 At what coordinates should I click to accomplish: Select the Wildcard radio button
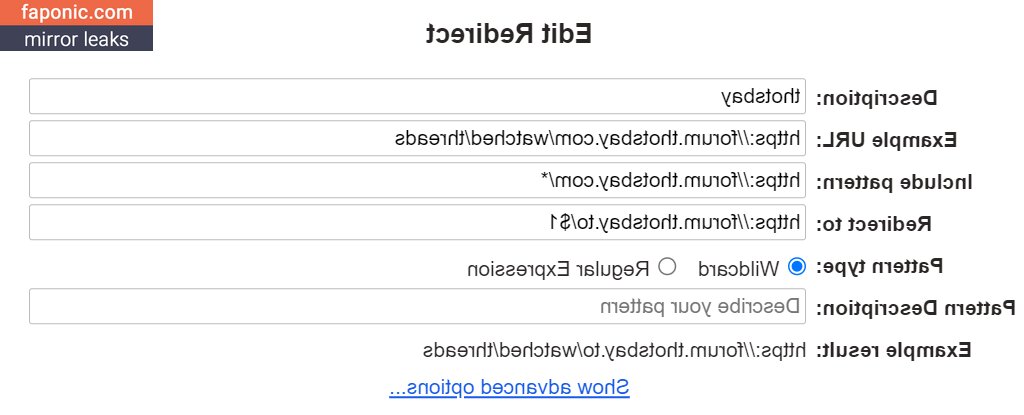tap(797, 267)
